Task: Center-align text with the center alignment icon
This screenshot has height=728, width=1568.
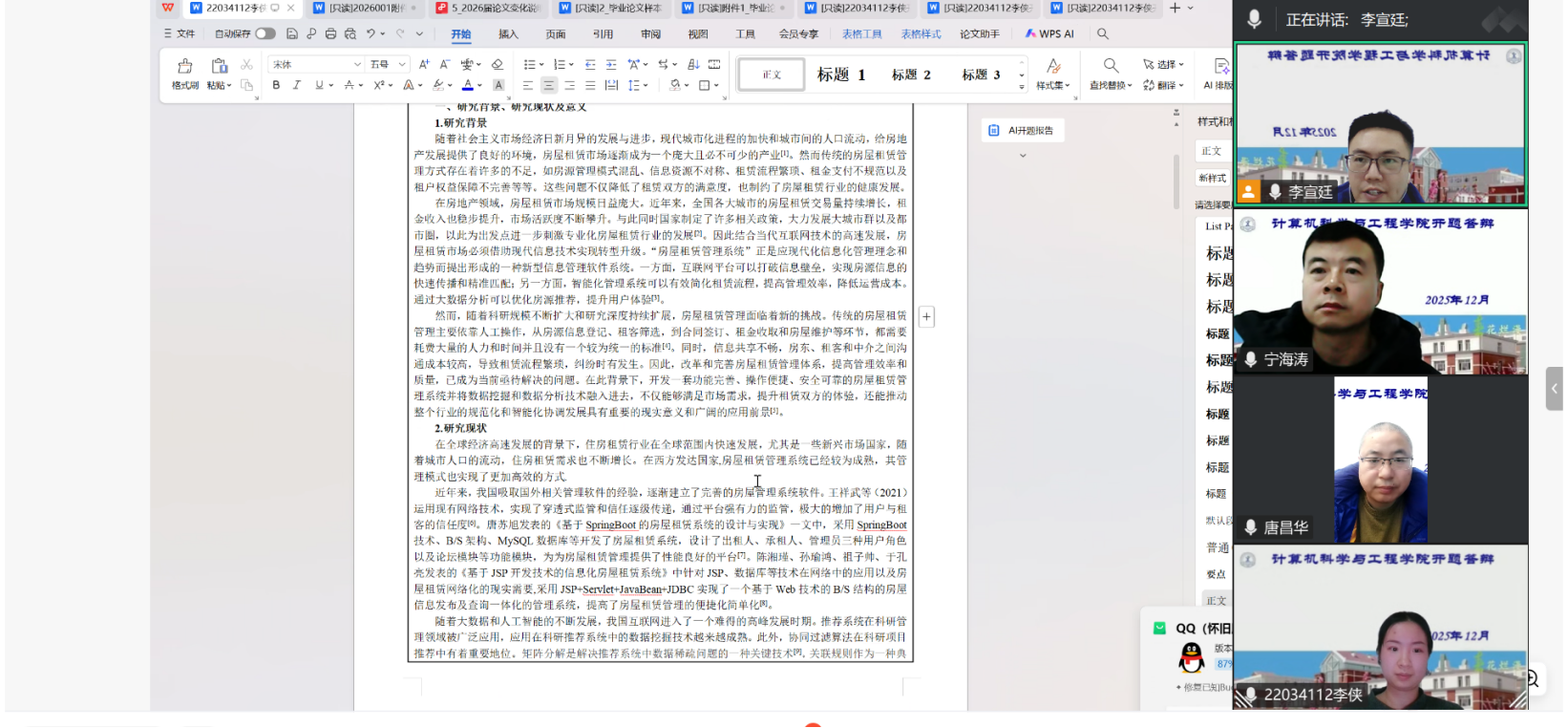Action: 548,85
